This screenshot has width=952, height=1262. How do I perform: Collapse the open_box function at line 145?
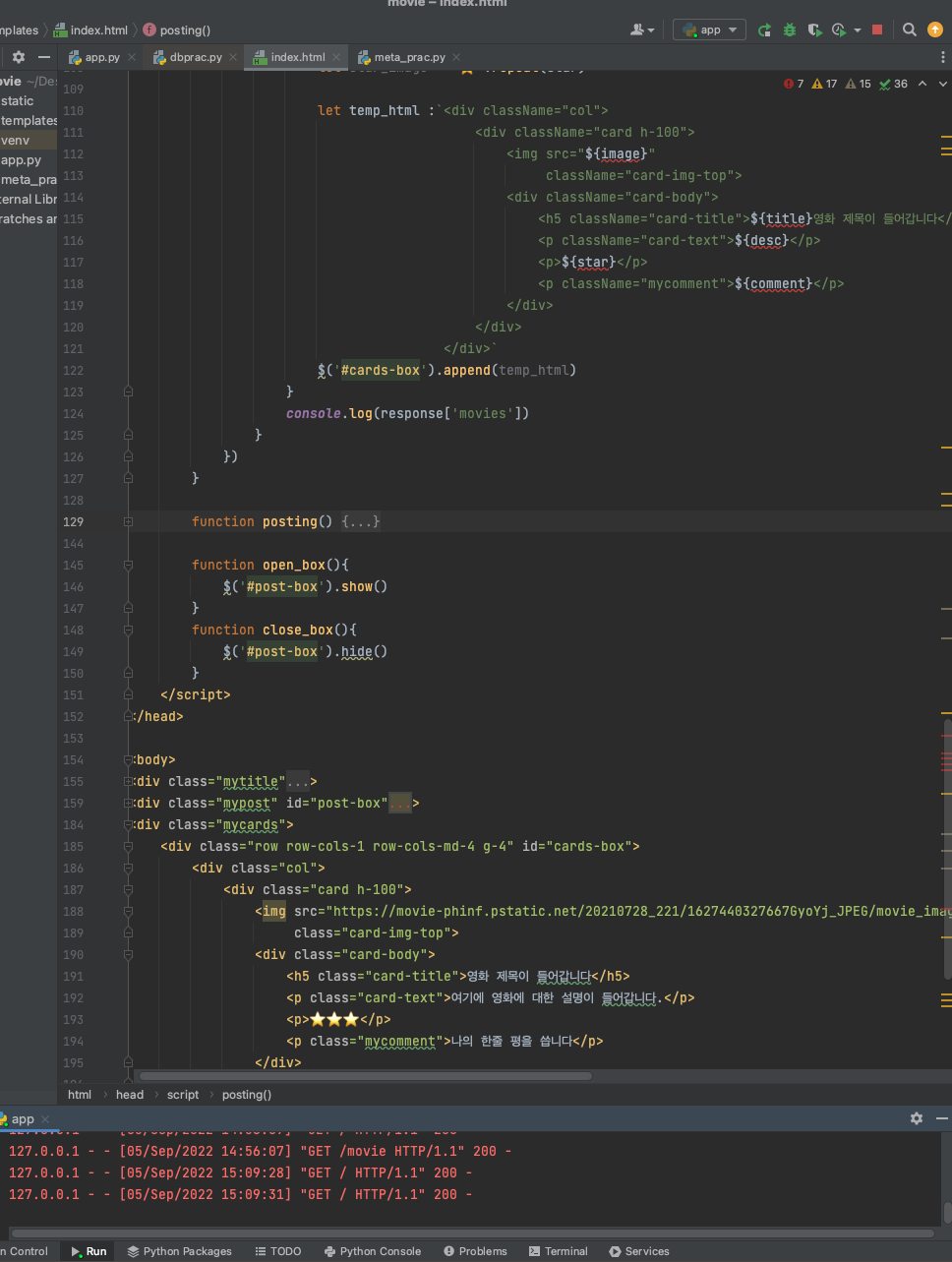128,565
